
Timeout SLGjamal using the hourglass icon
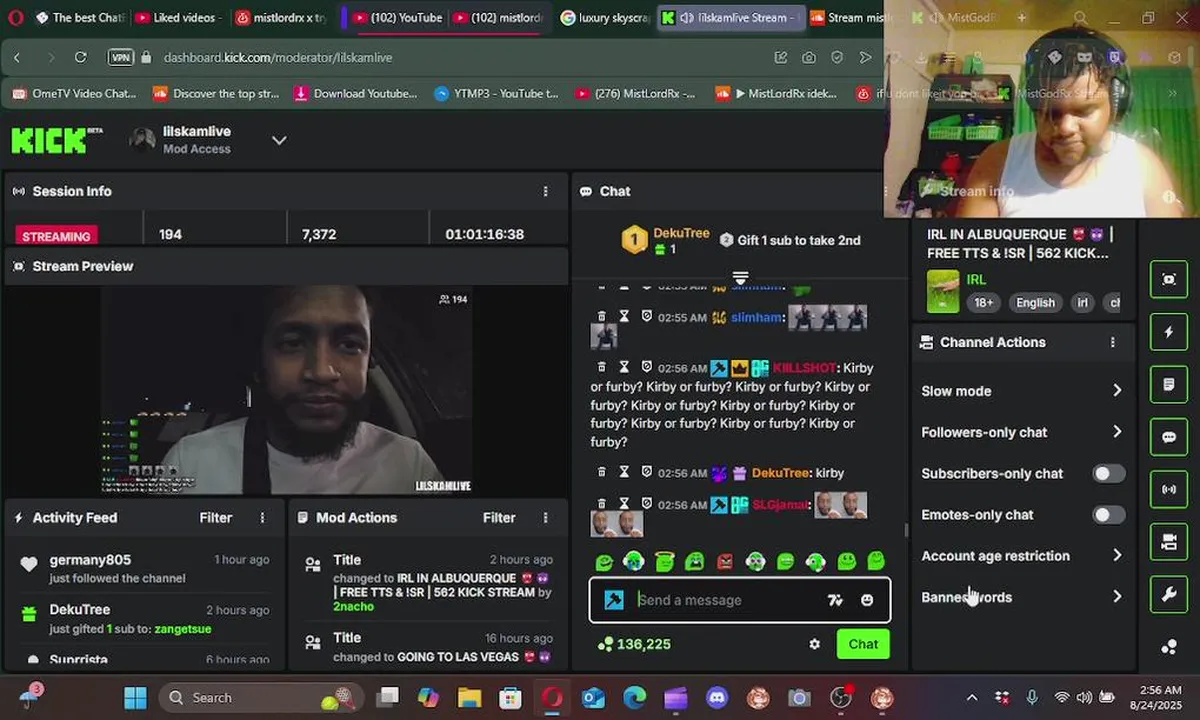coord(624,504)
